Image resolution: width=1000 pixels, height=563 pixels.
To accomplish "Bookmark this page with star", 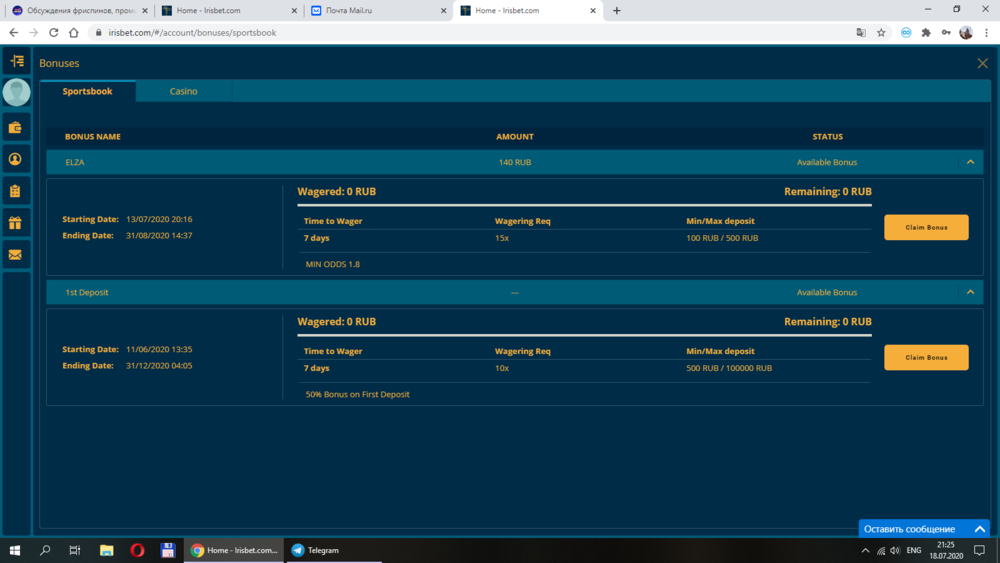I will pyautogui.click(x=881, y=33).
